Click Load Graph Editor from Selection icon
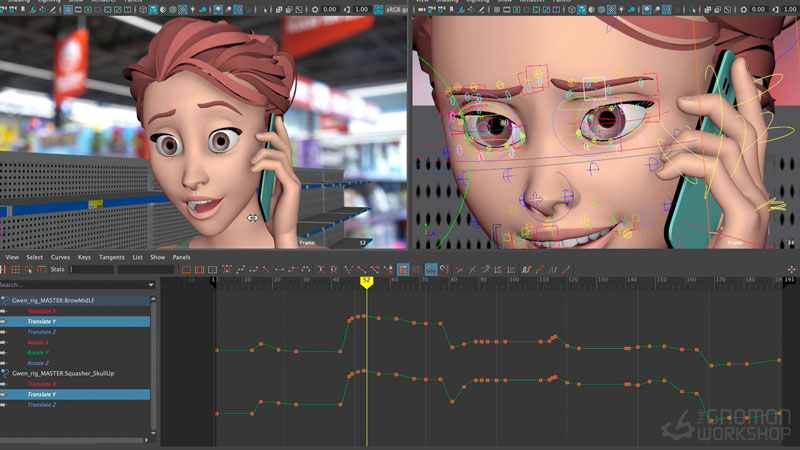Image resolution: width=800 pixels, height=450 pixels. pos(416,269)
